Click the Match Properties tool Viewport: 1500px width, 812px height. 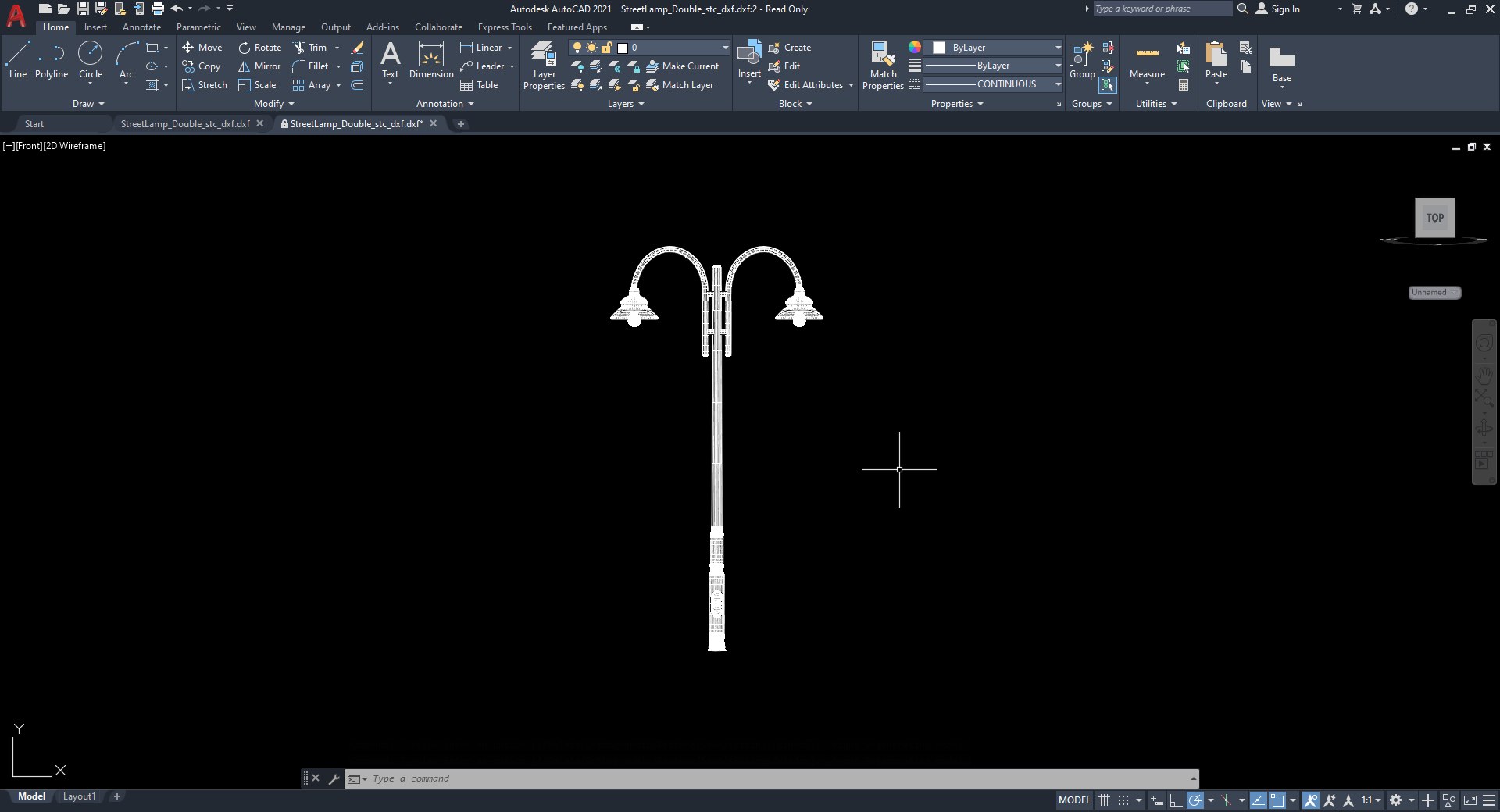click(883, 66)
